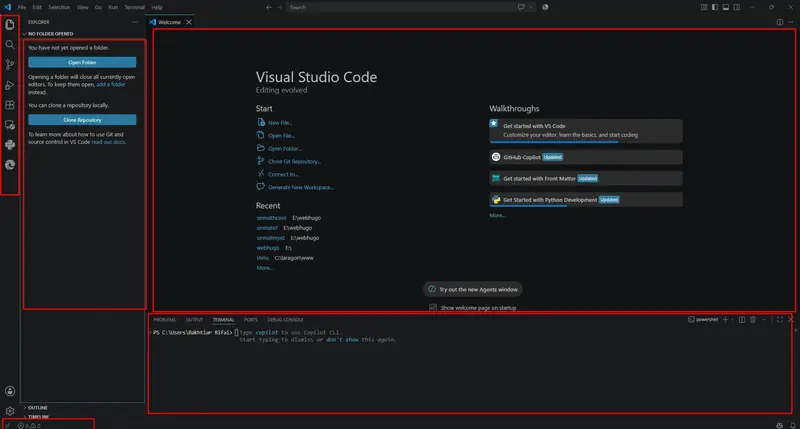The height and width of the screenshot is (429, 800).
Task: Maximize the terminal panel size
Action: click(x=780, y=320)
